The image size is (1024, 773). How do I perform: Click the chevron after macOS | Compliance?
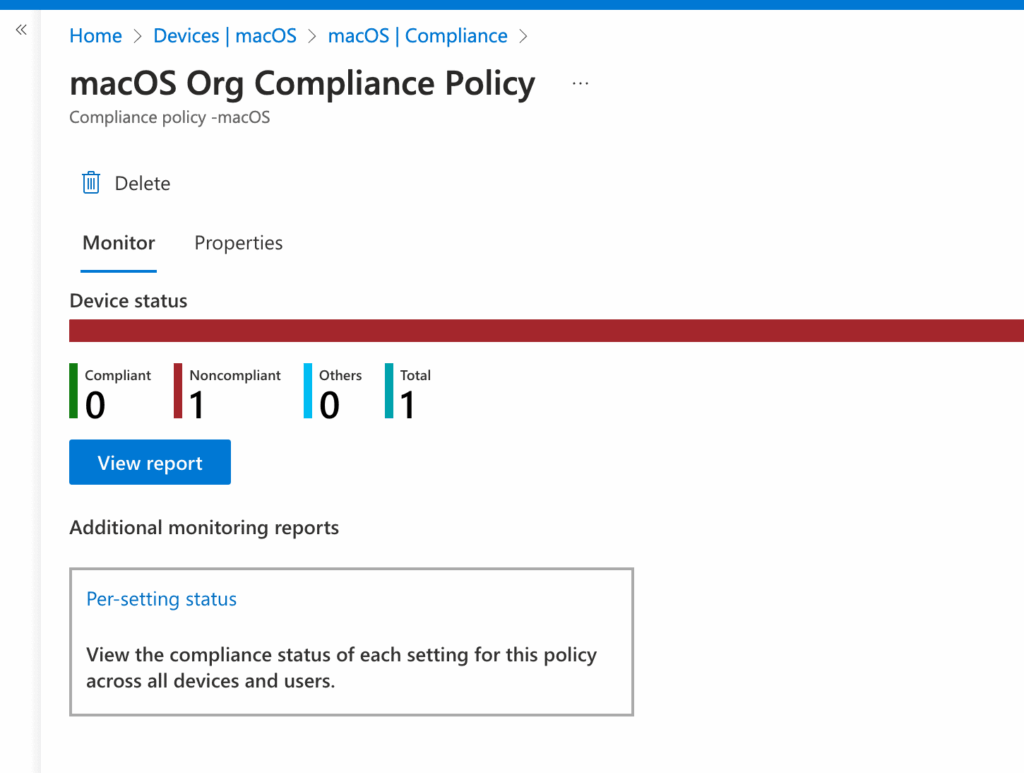pos(523,36)
